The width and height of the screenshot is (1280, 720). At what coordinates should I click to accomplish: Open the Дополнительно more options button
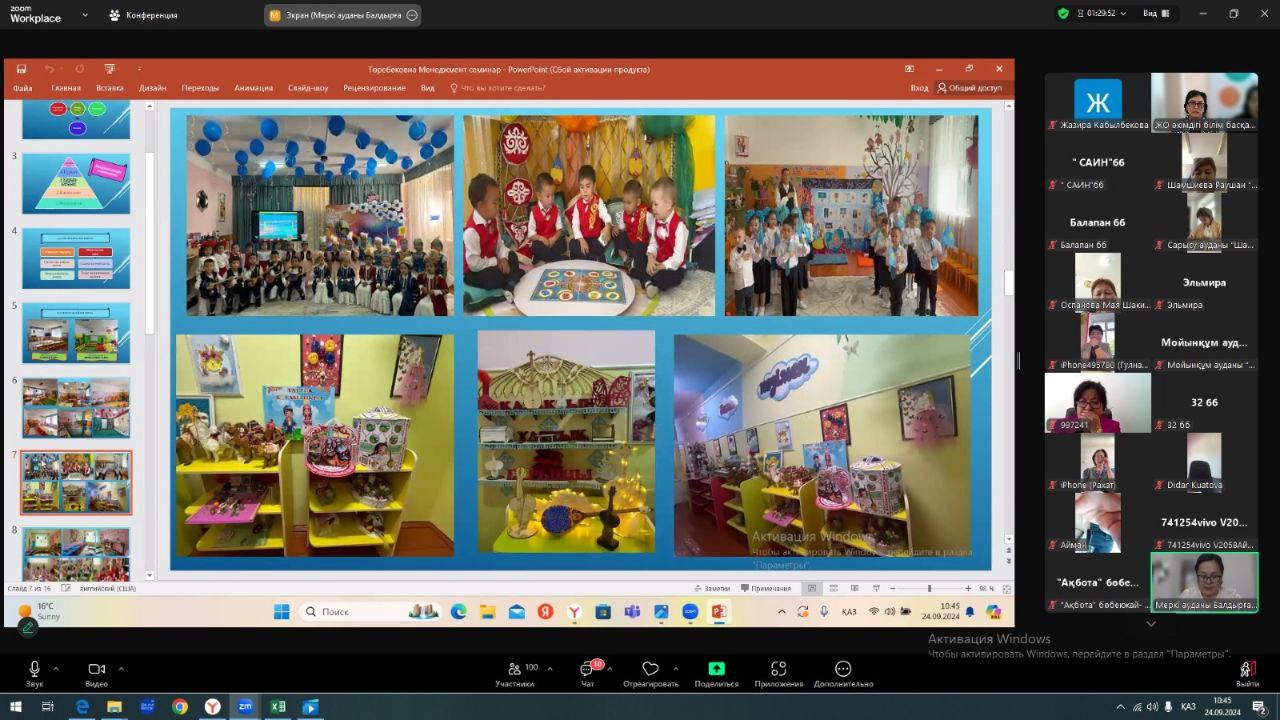click(x=843, y=674)
